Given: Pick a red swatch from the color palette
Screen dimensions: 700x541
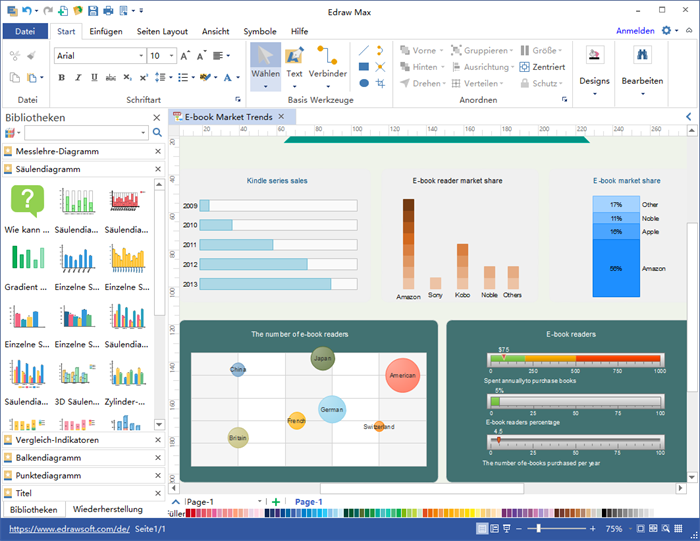Looking at the screenshot, I should pyautogui.click(x=188, y=513).
